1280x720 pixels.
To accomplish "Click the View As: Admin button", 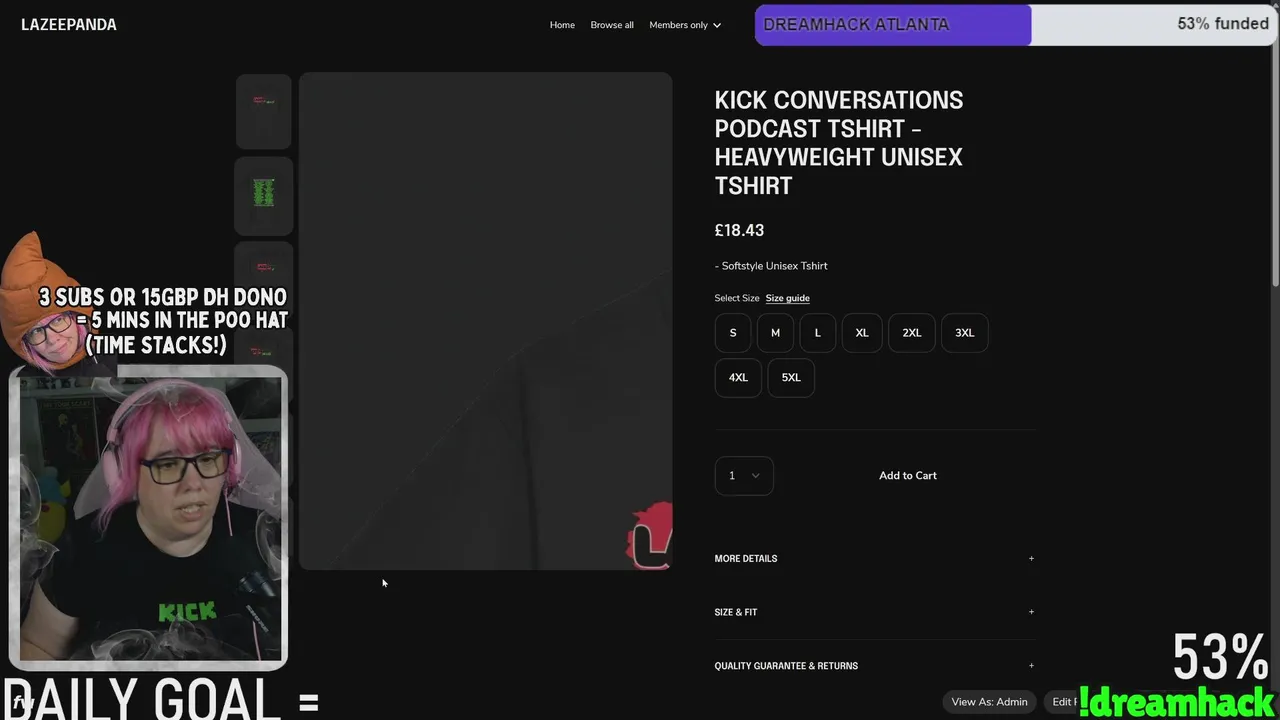I will click(x=989, y=702).
